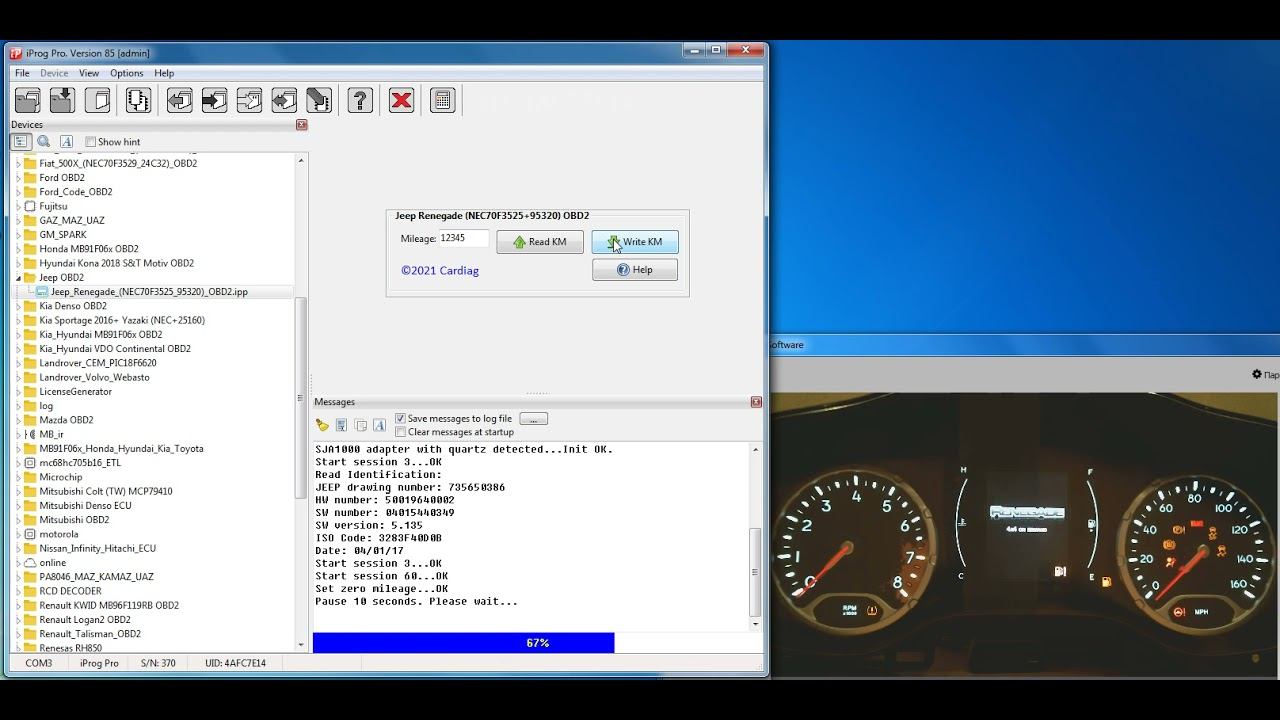The height and width of the screenshot is (720, 1280).
Task: Click the red X stop icon
Action: [401, 100]
